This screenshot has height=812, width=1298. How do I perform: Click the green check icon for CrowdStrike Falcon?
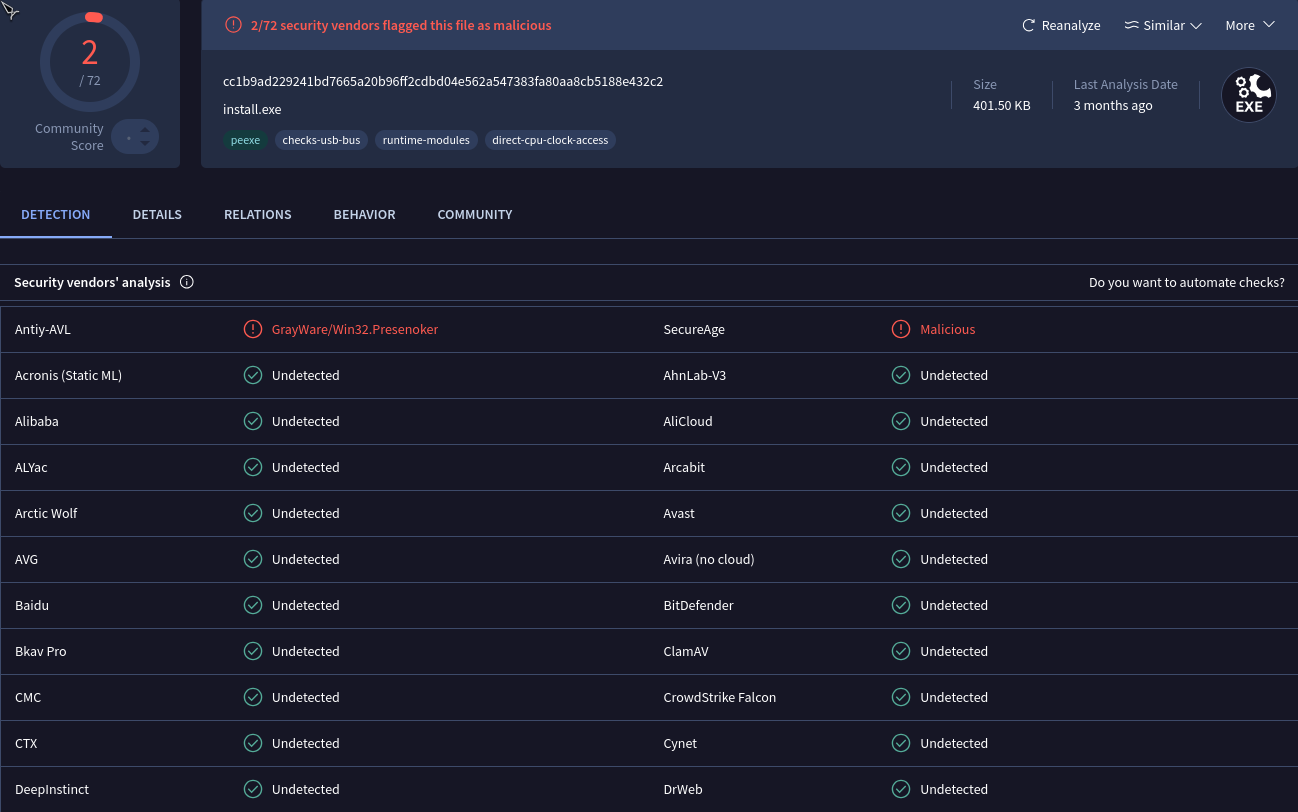coord(901,697)
